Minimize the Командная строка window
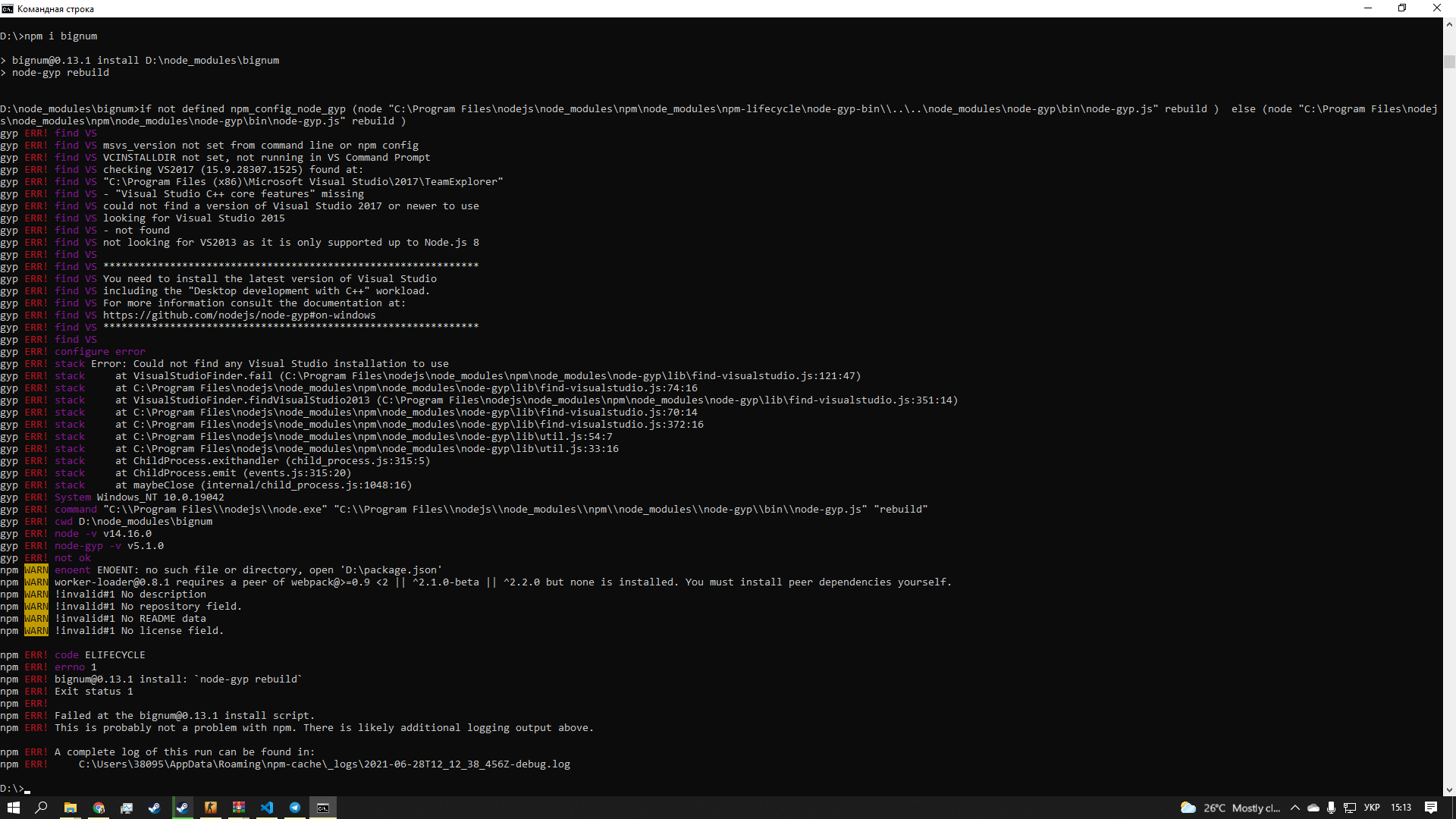The width and height of the screenshot is (1456, 819). (1368, 8)
